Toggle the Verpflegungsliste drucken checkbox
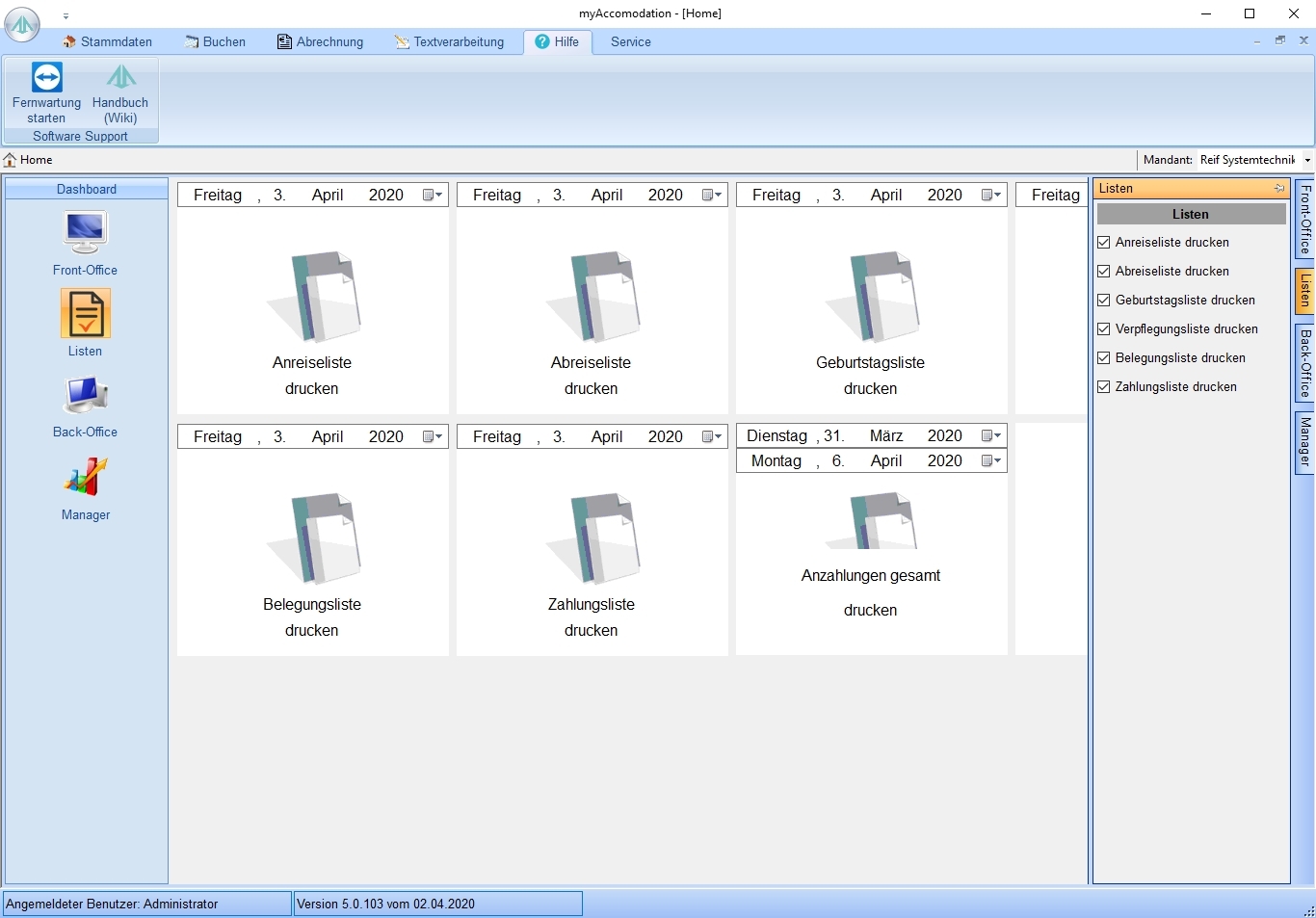 pos(1104,329)
